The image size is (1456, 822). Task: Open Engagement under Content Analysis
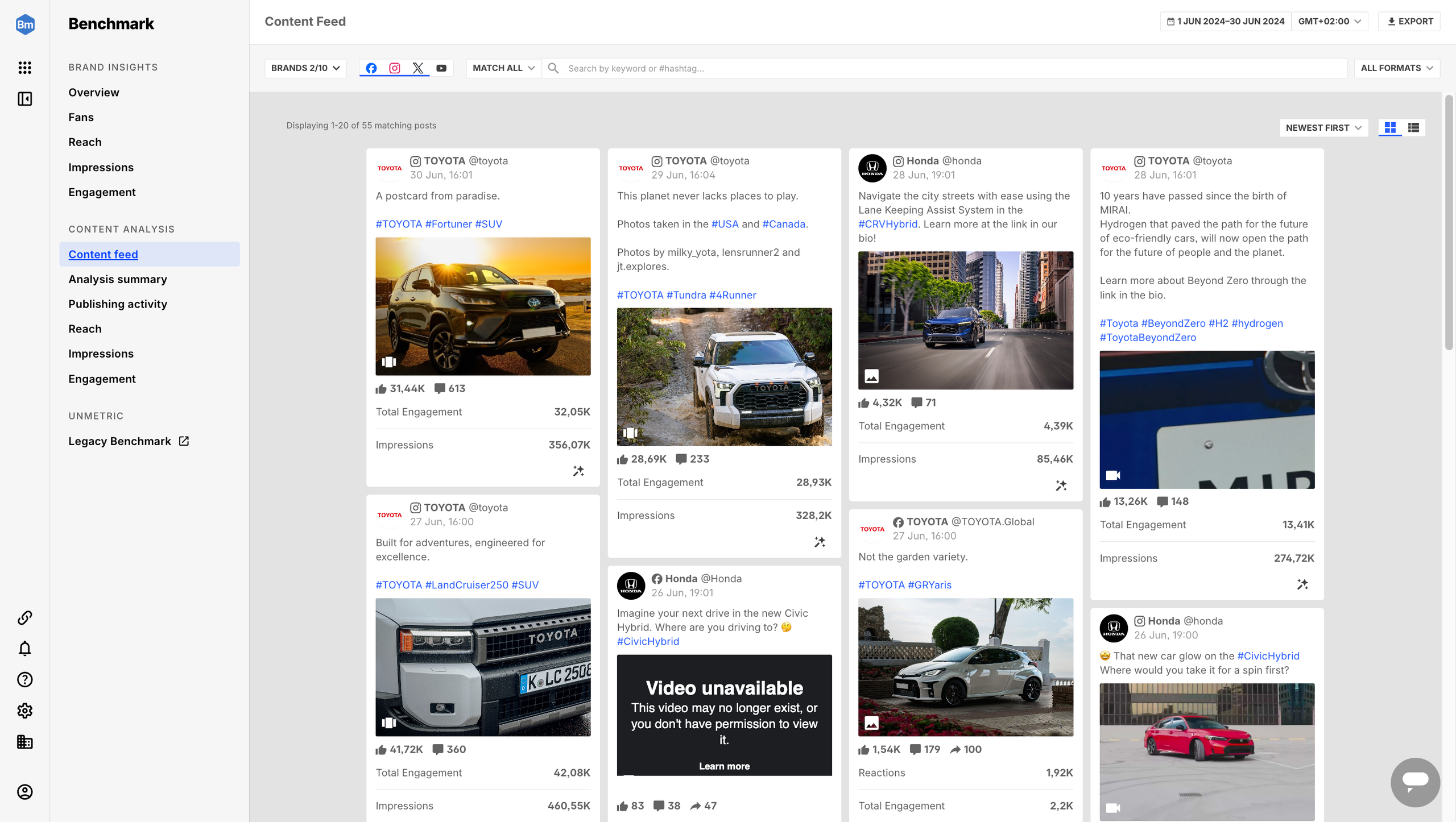(102, 379)
